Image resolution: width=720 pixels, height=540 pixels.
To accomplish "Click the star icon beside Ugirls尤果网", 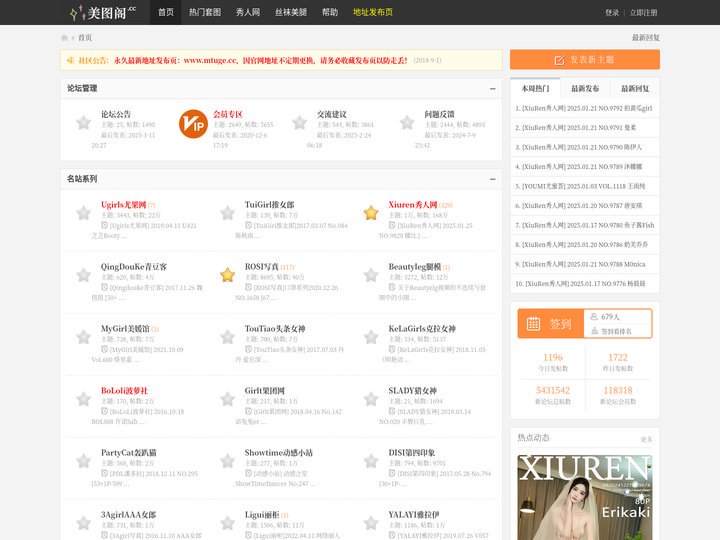I will tap(84, 213).
